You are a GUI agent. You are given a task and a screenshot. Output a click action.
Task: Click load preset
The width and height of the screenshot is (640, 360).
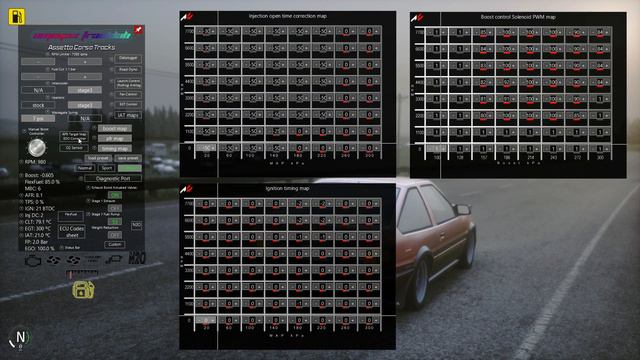click(x=98, y=158)
